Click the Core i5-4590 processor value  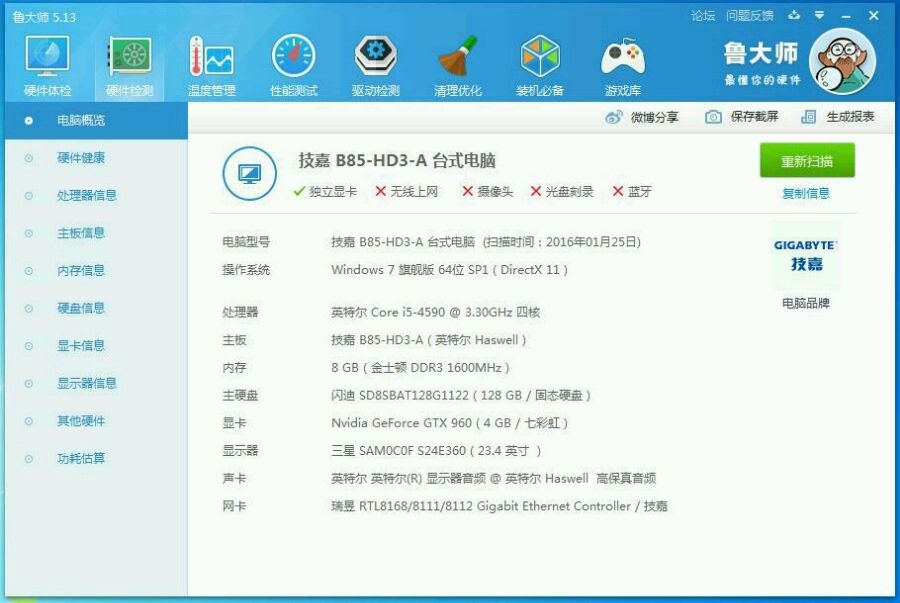point(436,312)
